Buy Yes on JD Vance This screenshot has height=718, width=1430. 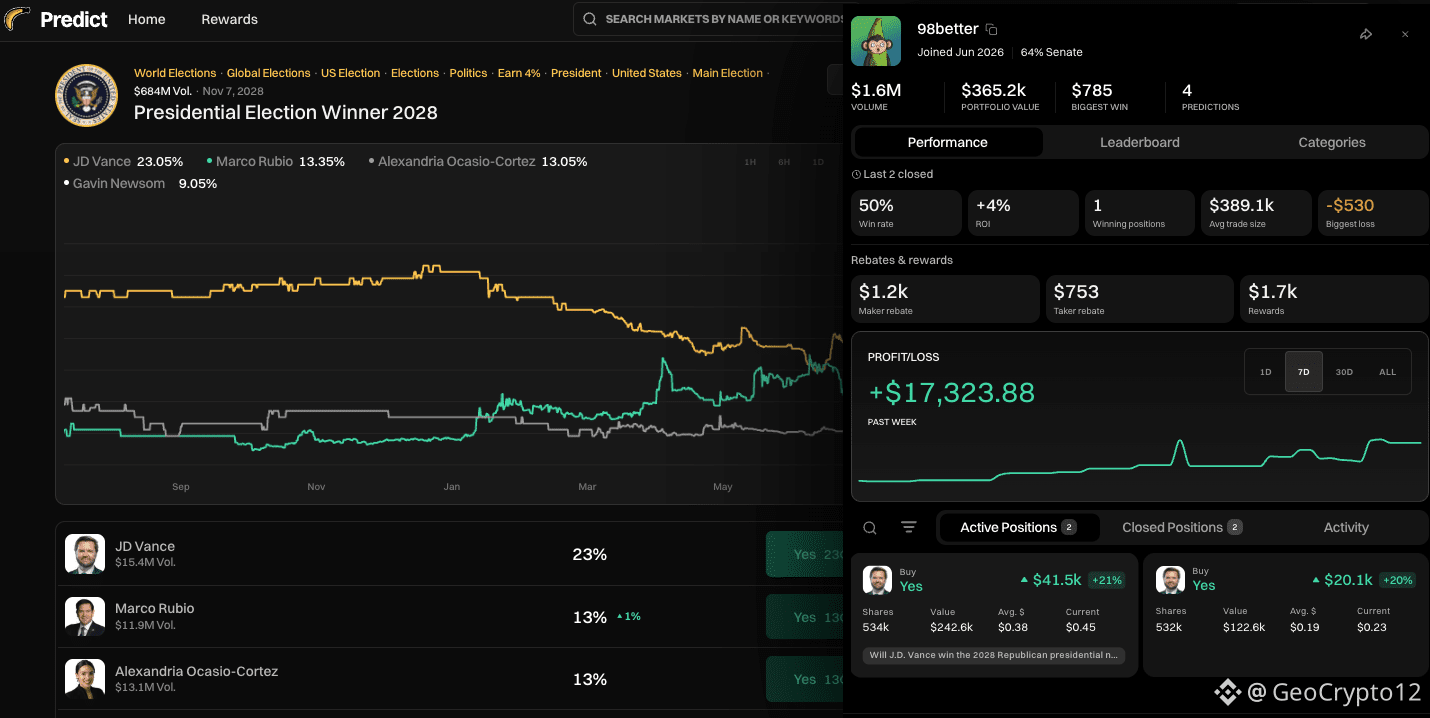coord(805,554)
